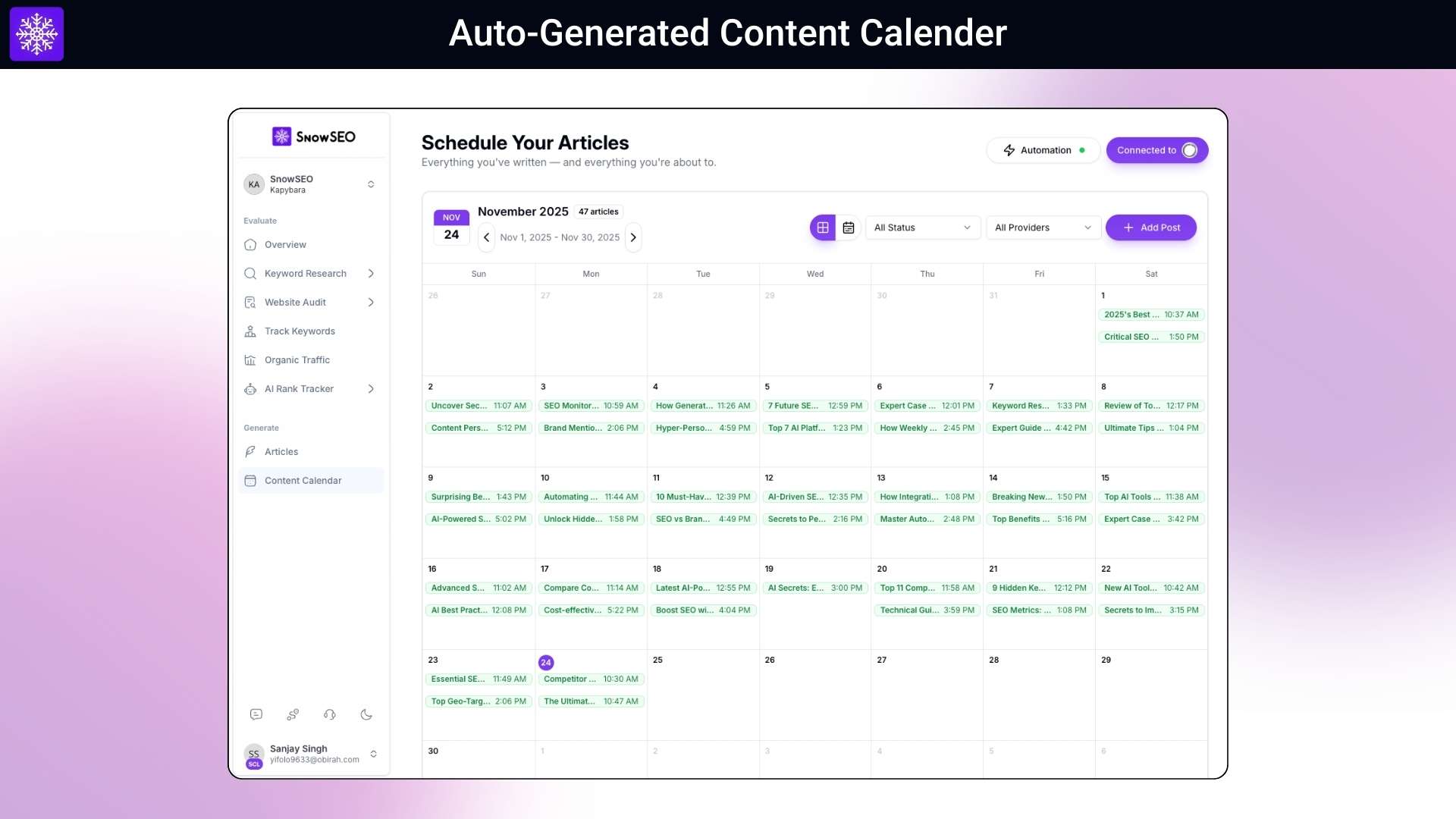Open Track Keywords in the sidebar
The width and height of the screenshot is (1456, 819).
[x=299, y=331]
